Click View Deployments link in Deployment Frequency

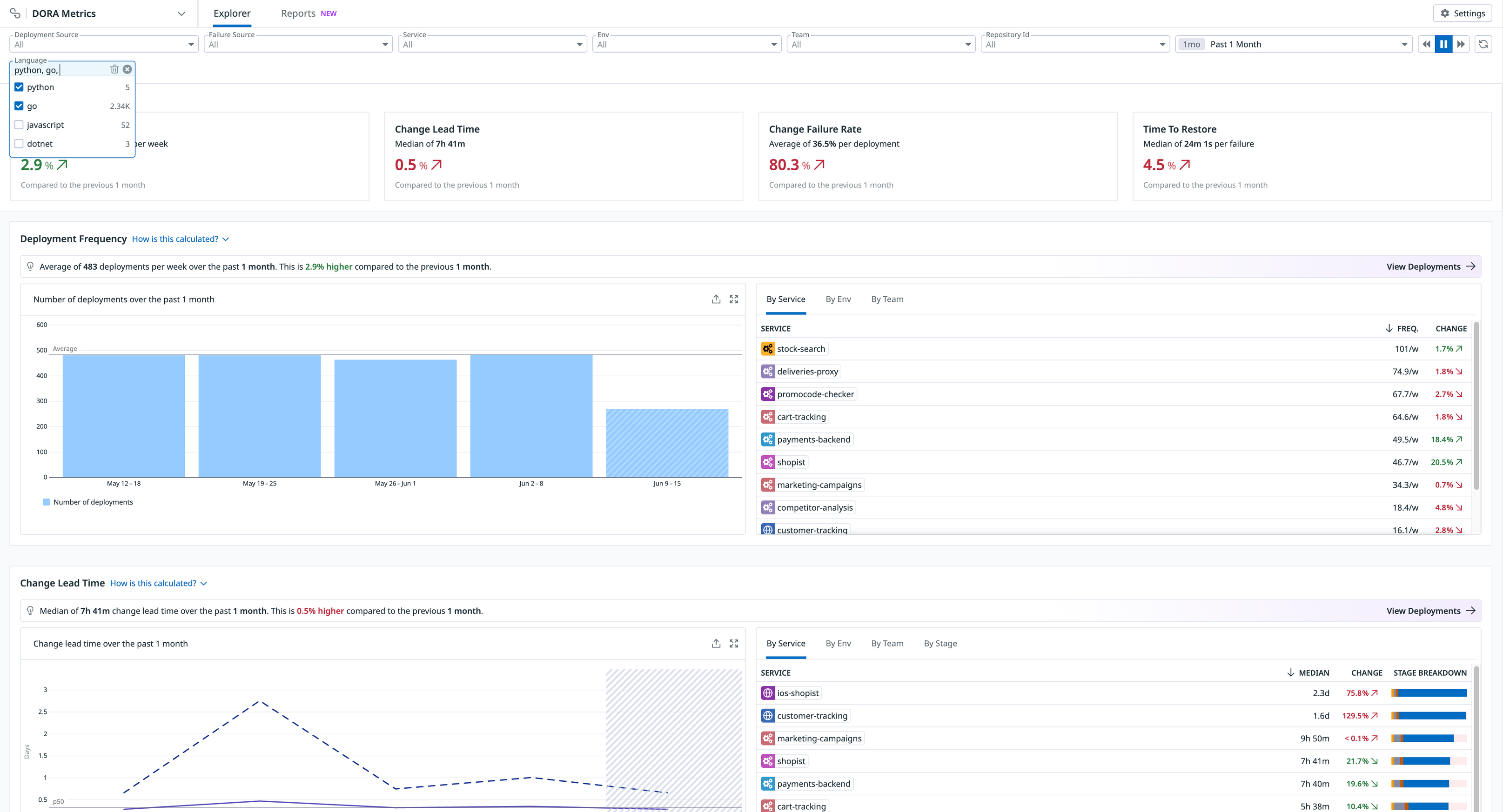(1430, 266)
